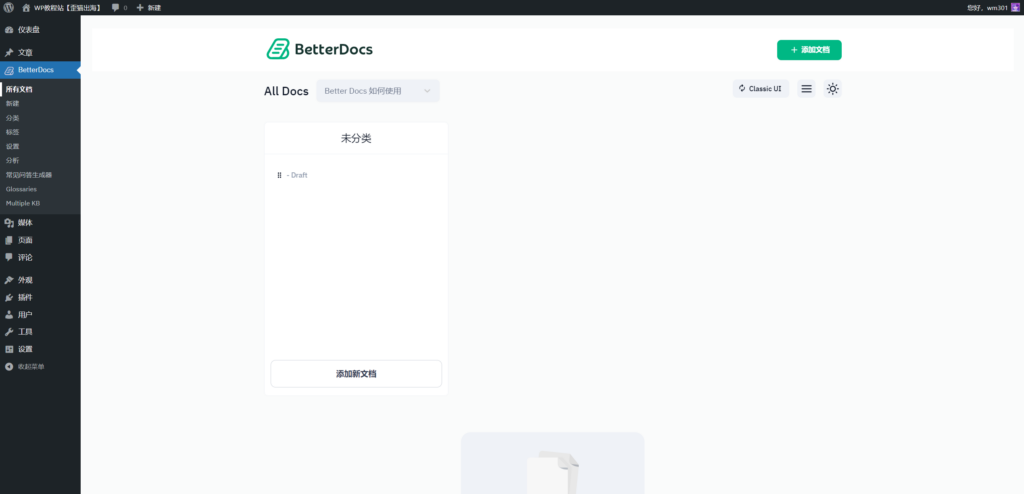Image resolution: width=1024 pixels, height=494 pixels.
Task: Expand the Better Docs 如何使用 dropdown
Action: tap(377, 91)
